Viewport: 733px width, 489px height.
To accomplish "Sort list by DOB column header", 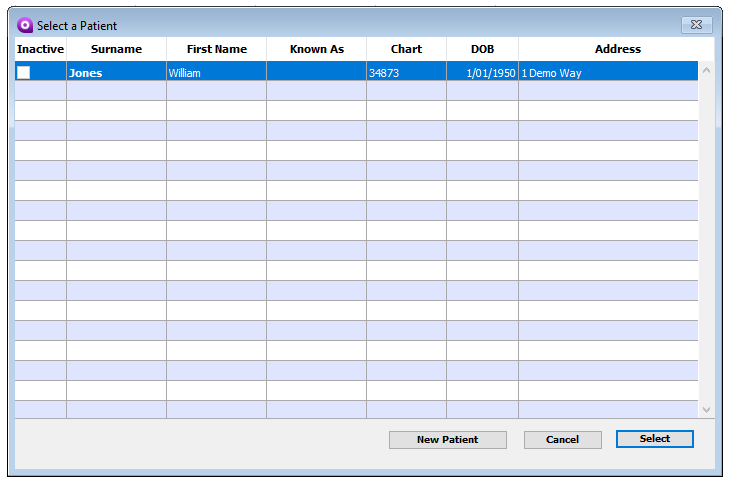I will click(x=482, y=49).
